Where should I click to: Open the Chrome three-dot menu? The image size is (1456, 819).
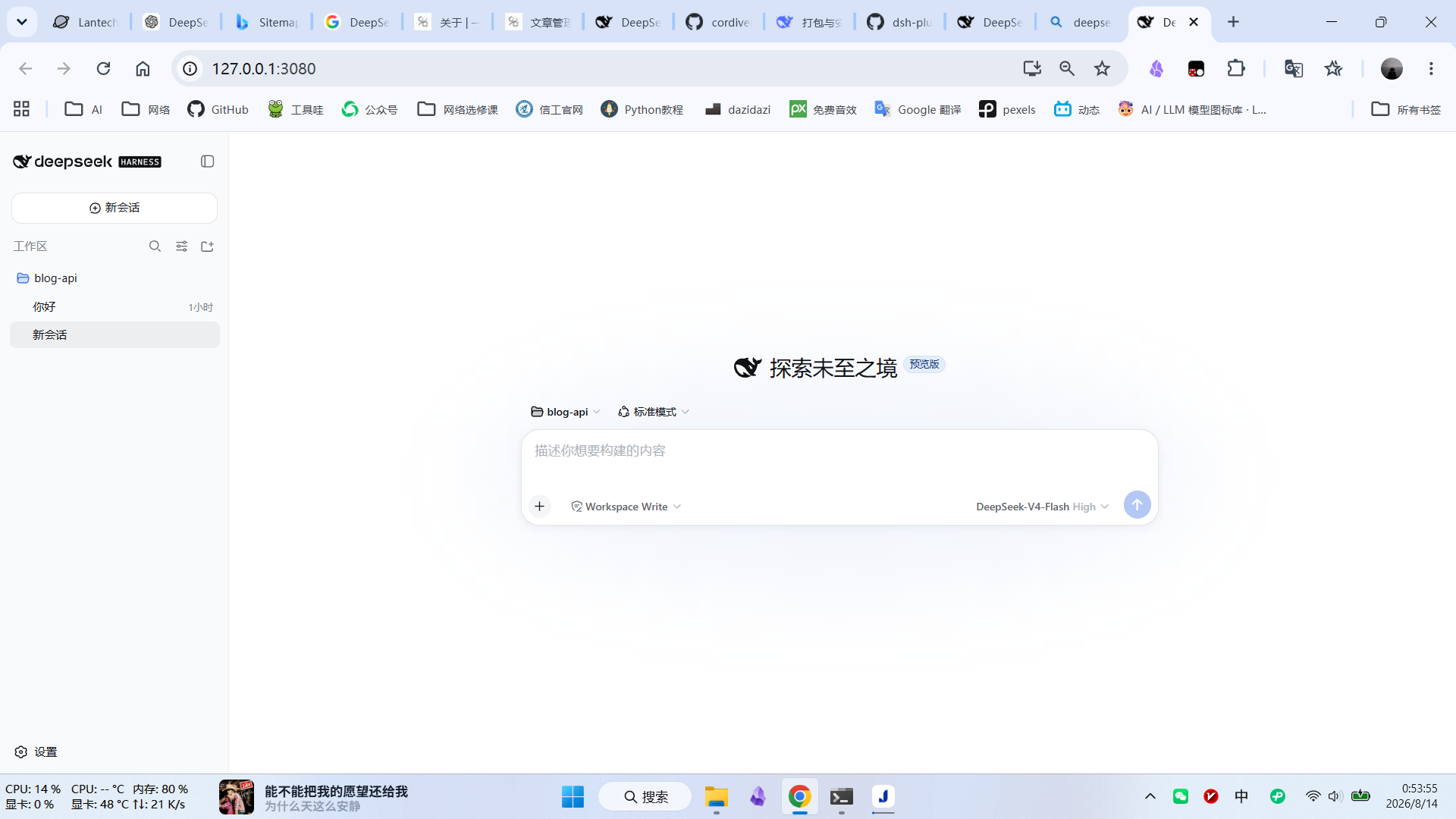tap(1431, 68)
